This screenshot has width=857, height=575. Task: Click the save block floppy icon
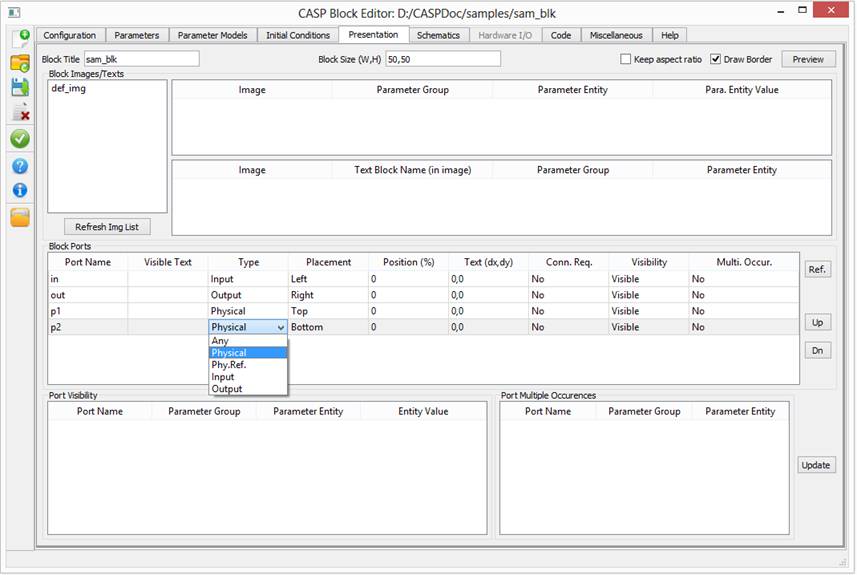click(20, 87)
